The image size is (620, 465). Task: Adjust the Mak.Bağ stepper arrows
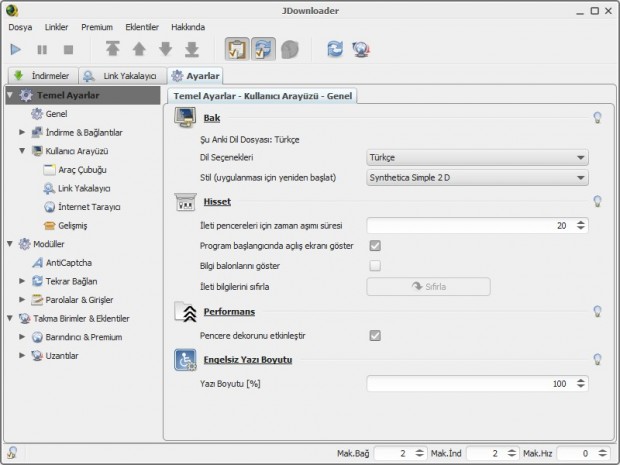click(x=420, y=453)
